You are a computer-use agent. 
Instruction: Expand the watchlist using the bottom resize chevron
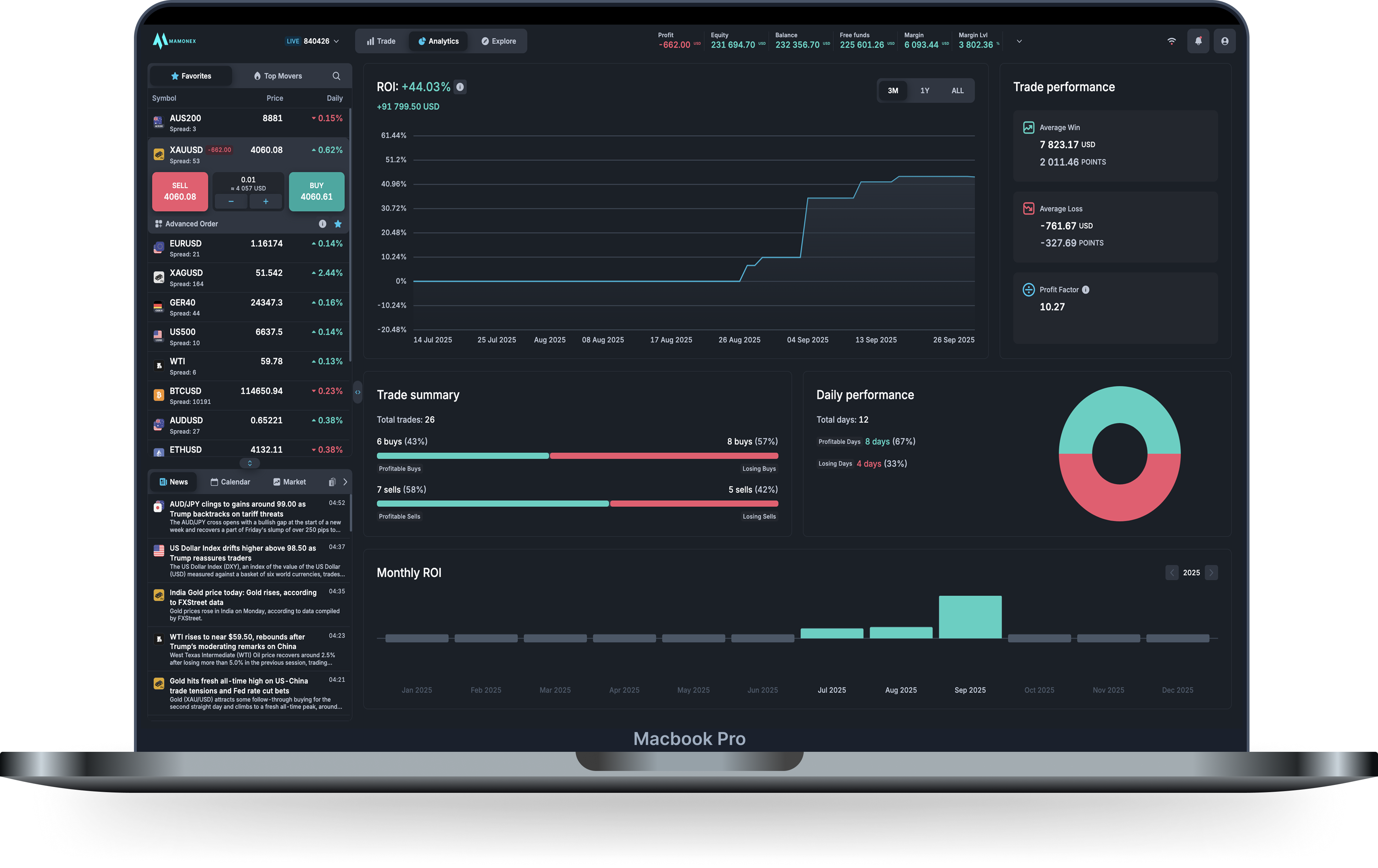coord(249,463)
